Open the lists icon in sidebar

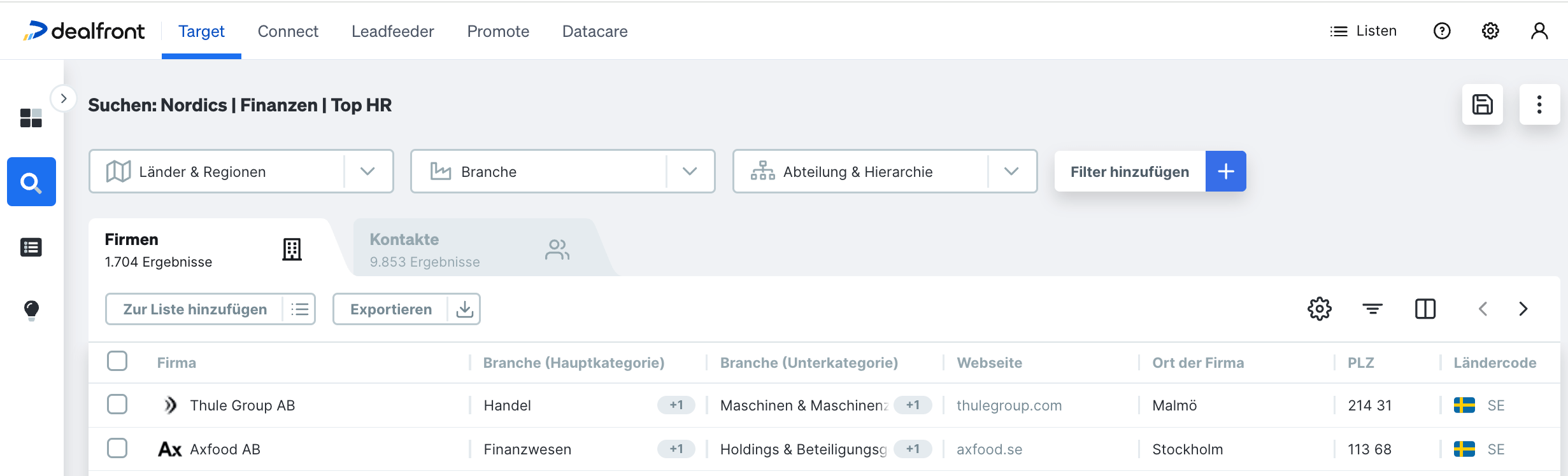pos(31,247)
